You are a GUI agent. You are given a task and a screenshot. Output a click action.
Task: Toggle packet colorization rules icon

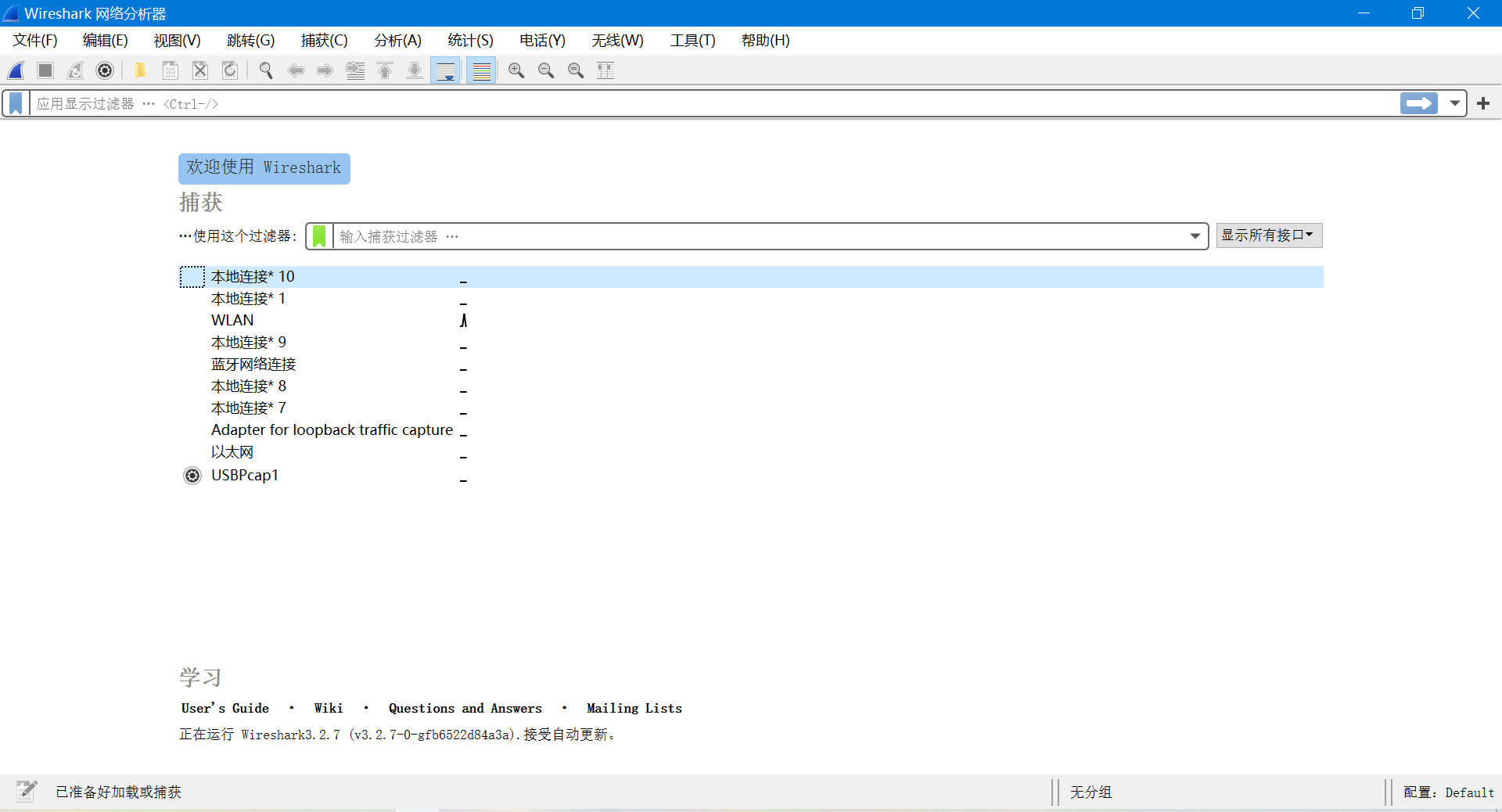pyautogui.click(x=482, y=70)
